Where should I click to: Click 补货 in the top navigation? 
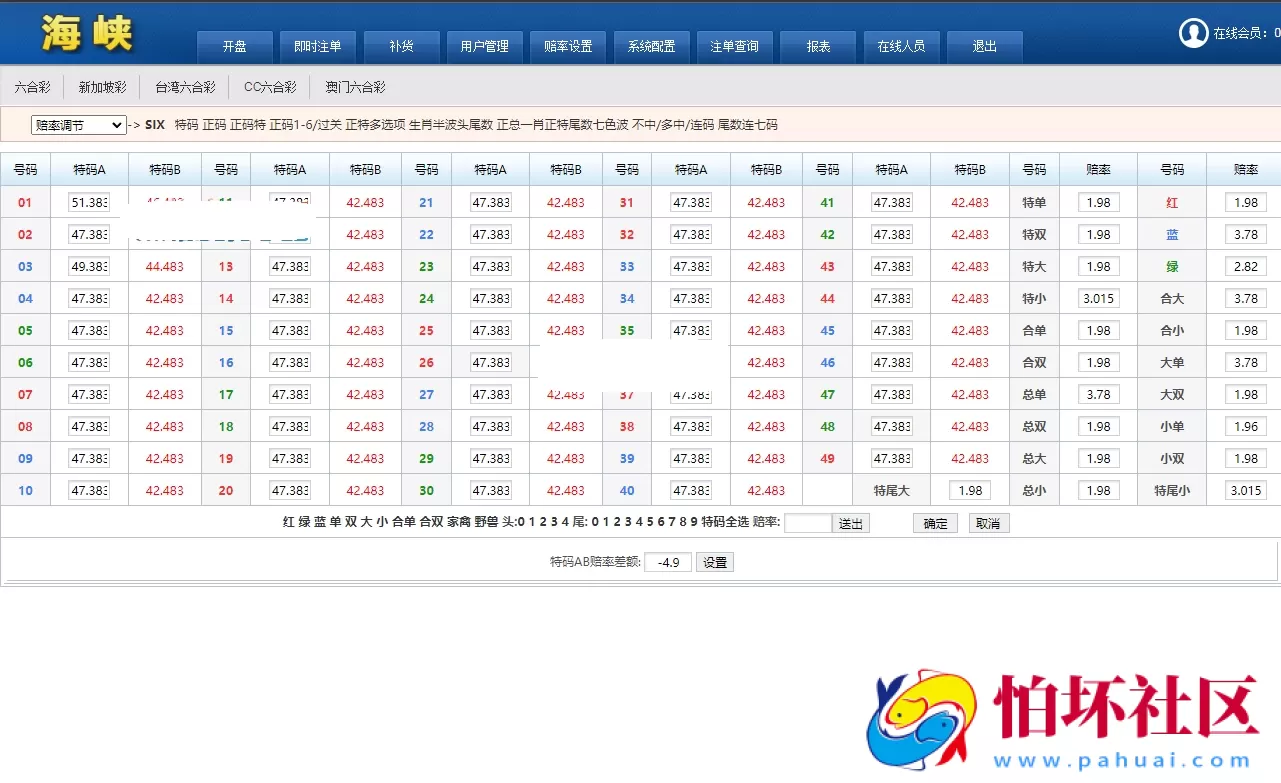click(401, 46)
